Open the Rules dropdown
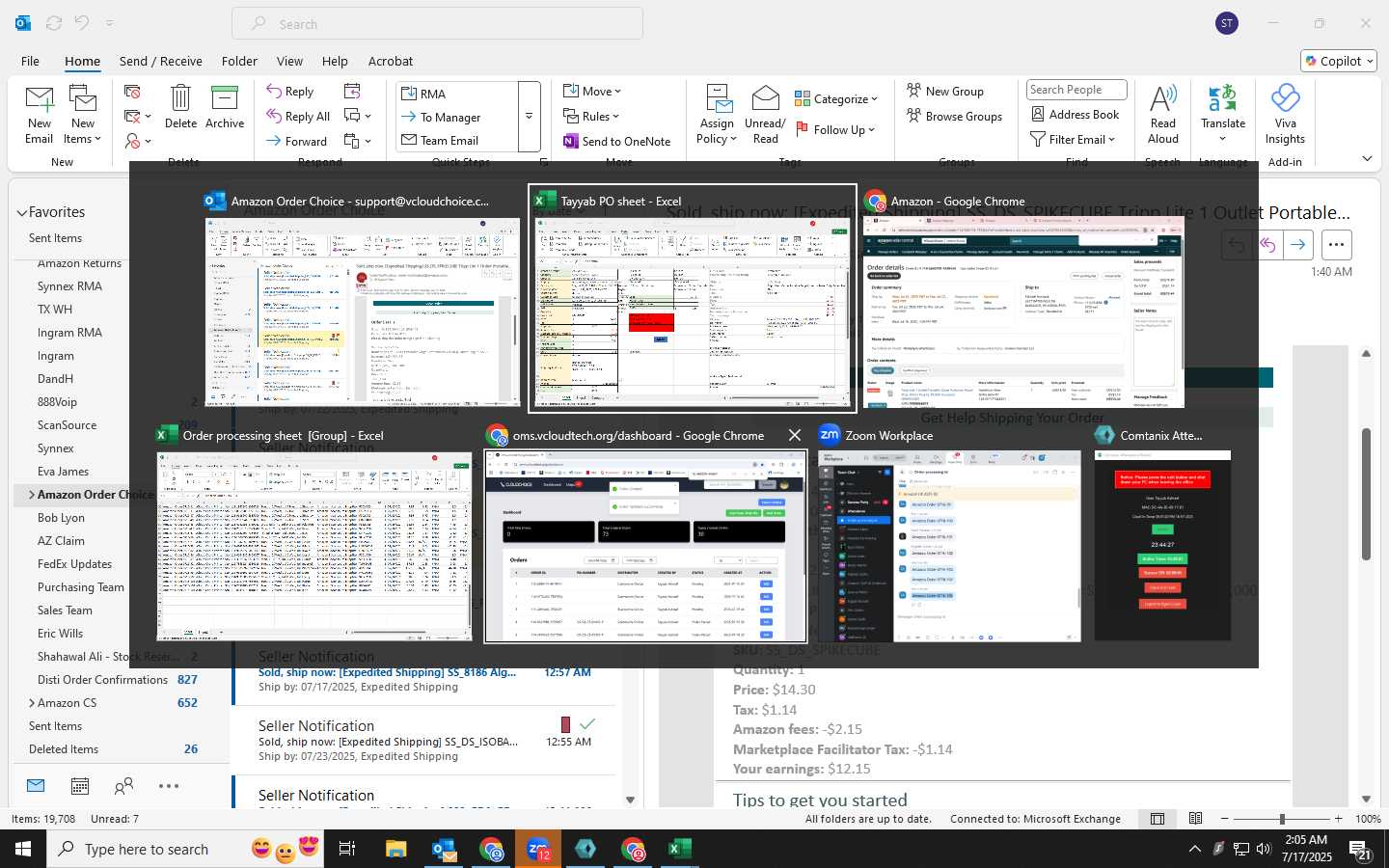 591,117
